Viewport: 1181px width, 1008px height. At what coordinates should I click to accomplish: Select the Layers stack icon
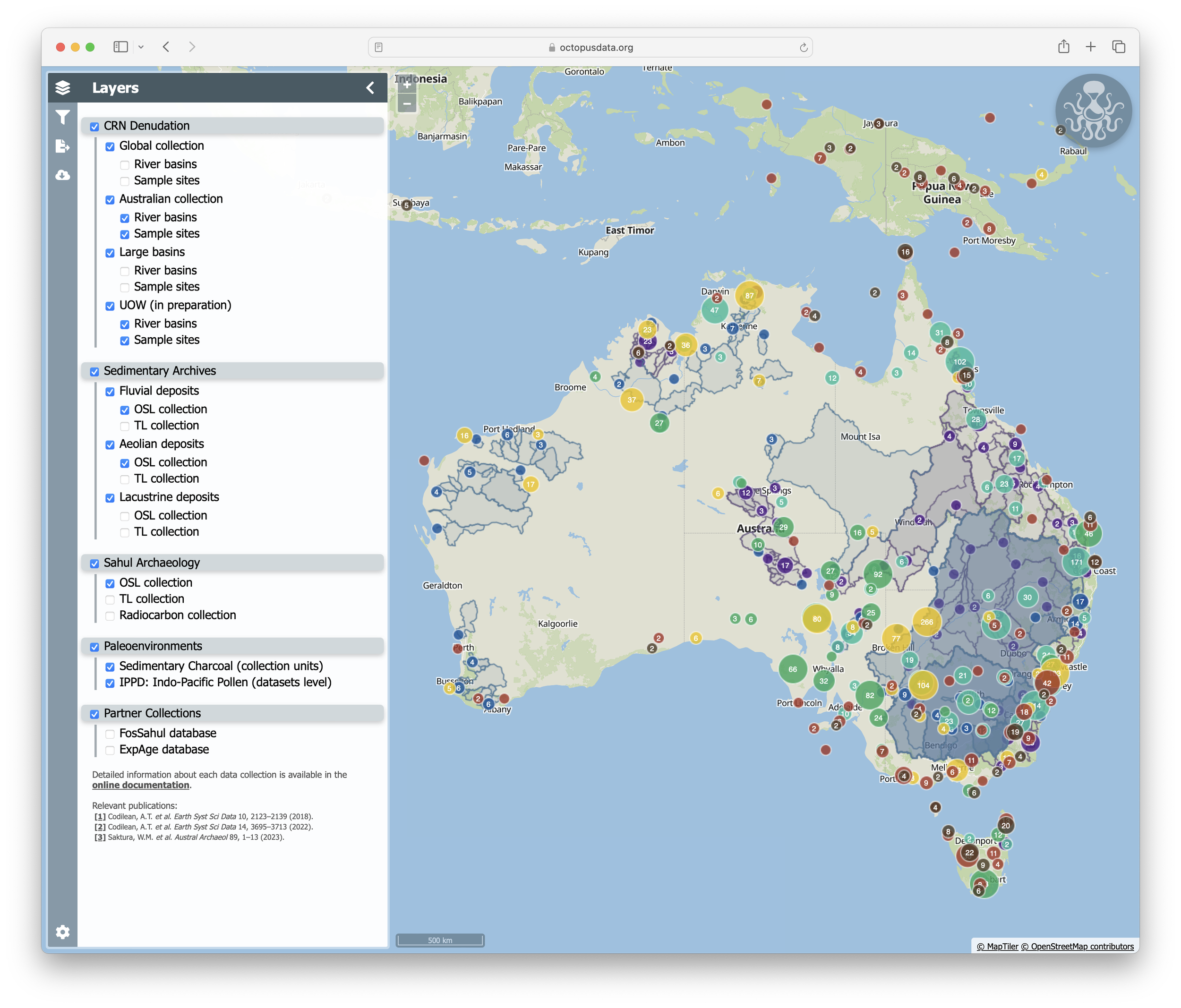tap(63, 88)
